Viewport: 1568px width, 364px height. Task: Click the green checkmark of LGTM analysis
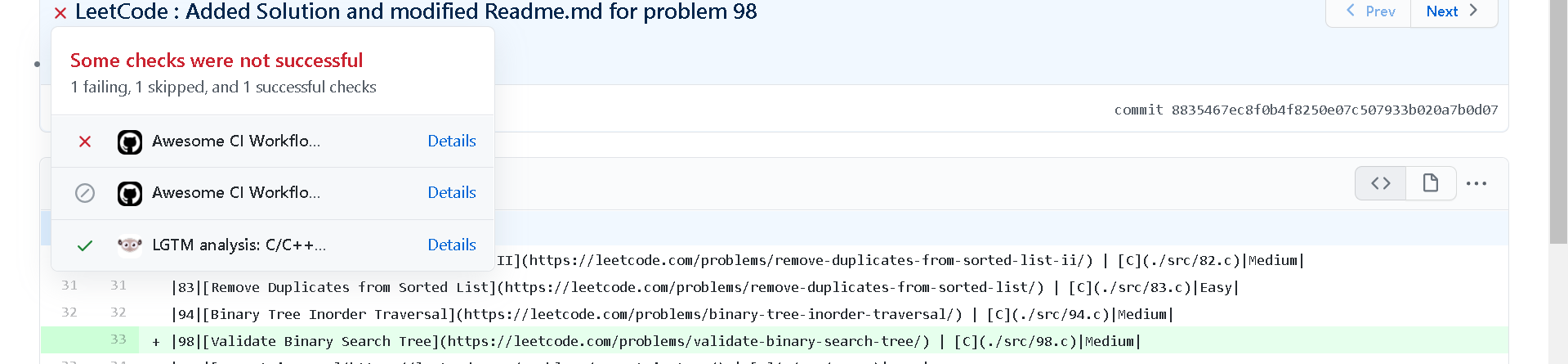pyautogui.click(x=85, y=245)
